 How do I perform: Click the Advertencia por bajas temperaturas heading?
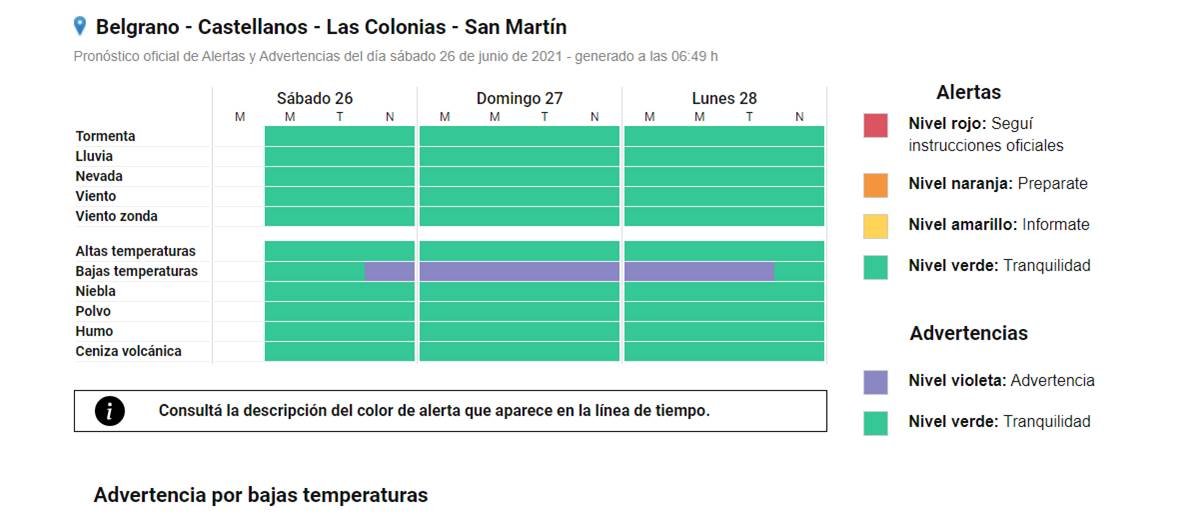coord(260,495)
